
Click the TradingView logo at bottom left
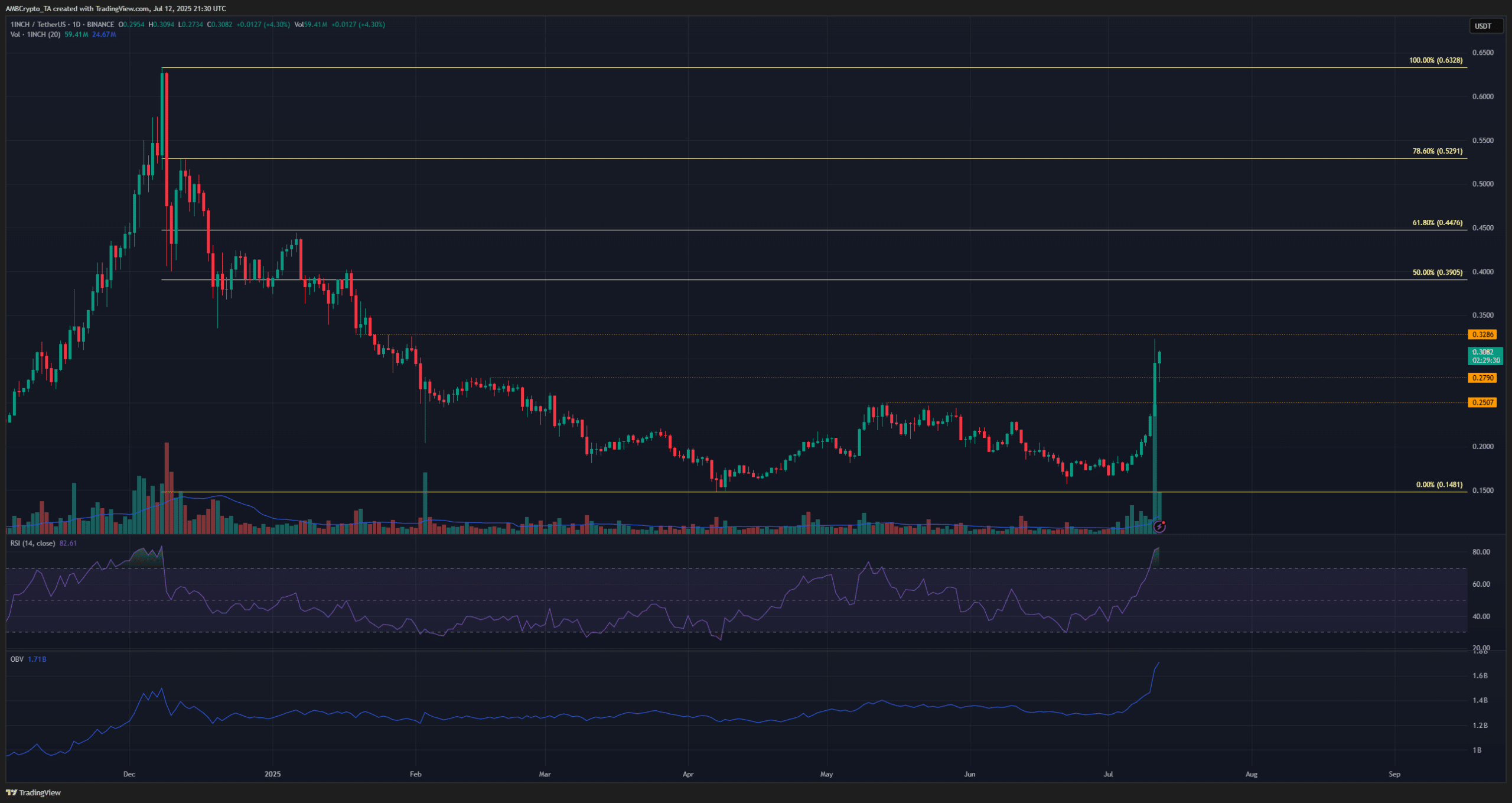pos(34,792)
